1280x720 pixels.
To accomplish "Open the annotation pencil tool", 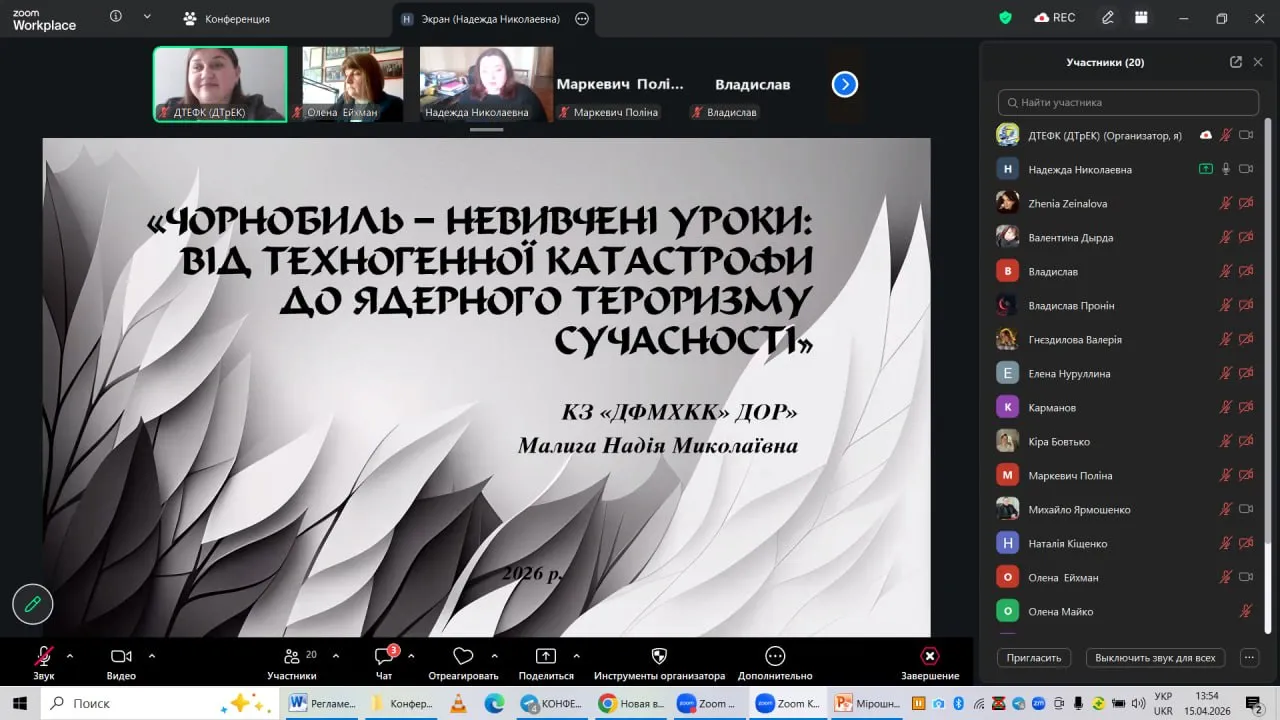I will 32,604.
